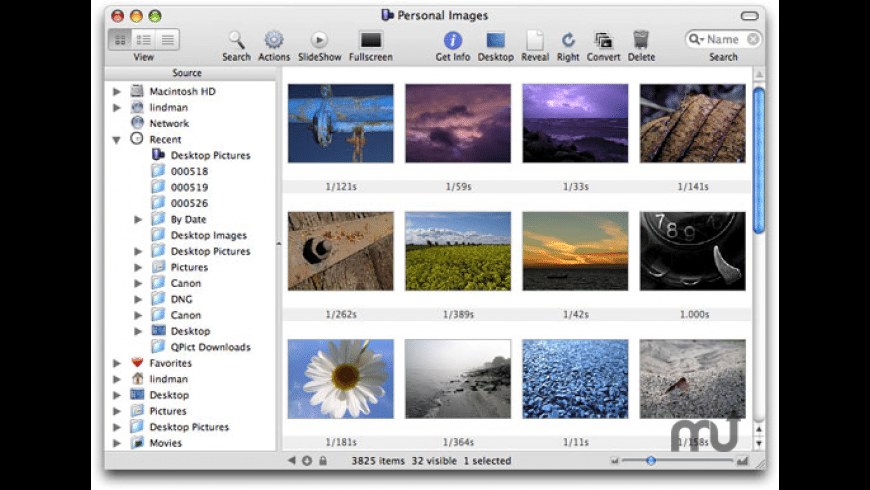Click the Name search field

[x=724, y=40]
